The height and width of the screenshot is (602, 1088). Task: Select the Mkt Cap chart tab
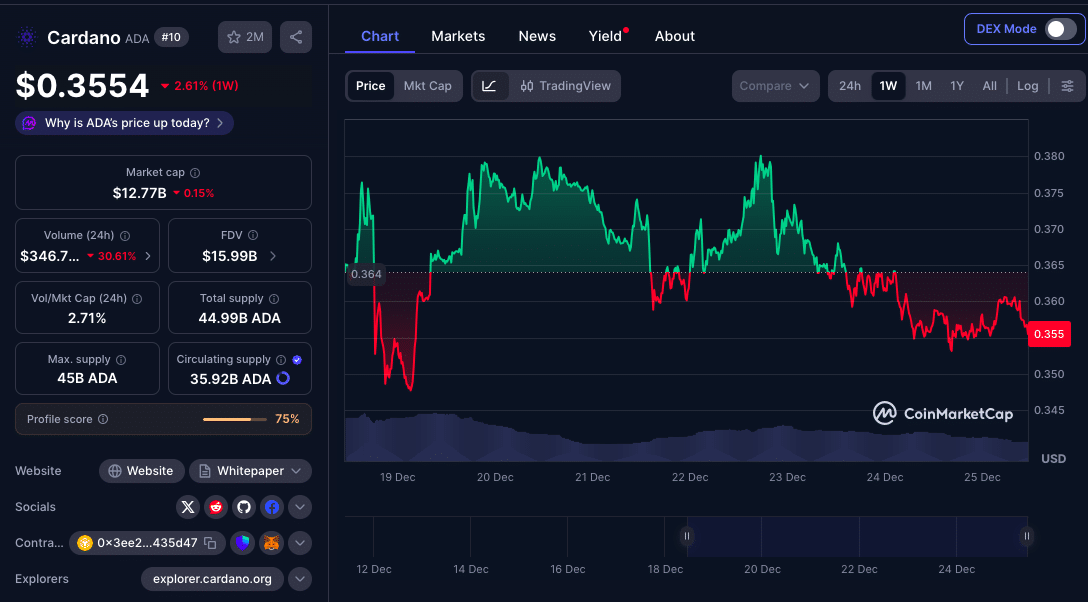coord(428,86)
